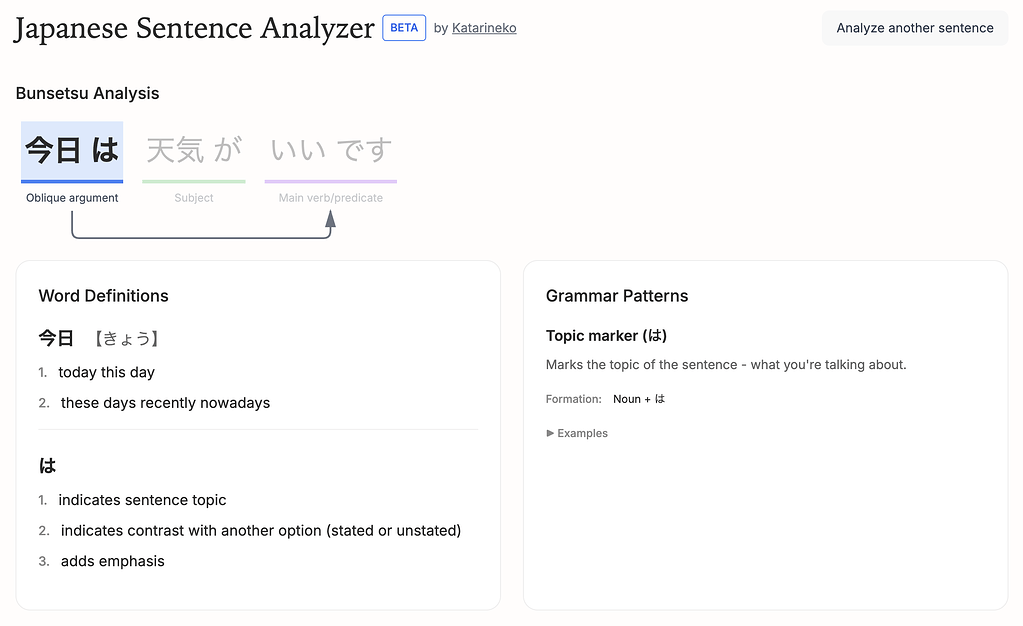Viewport: 1023px width, 626px height.
Task: Click the Word Definitions panel title
Action: [103, 296]
